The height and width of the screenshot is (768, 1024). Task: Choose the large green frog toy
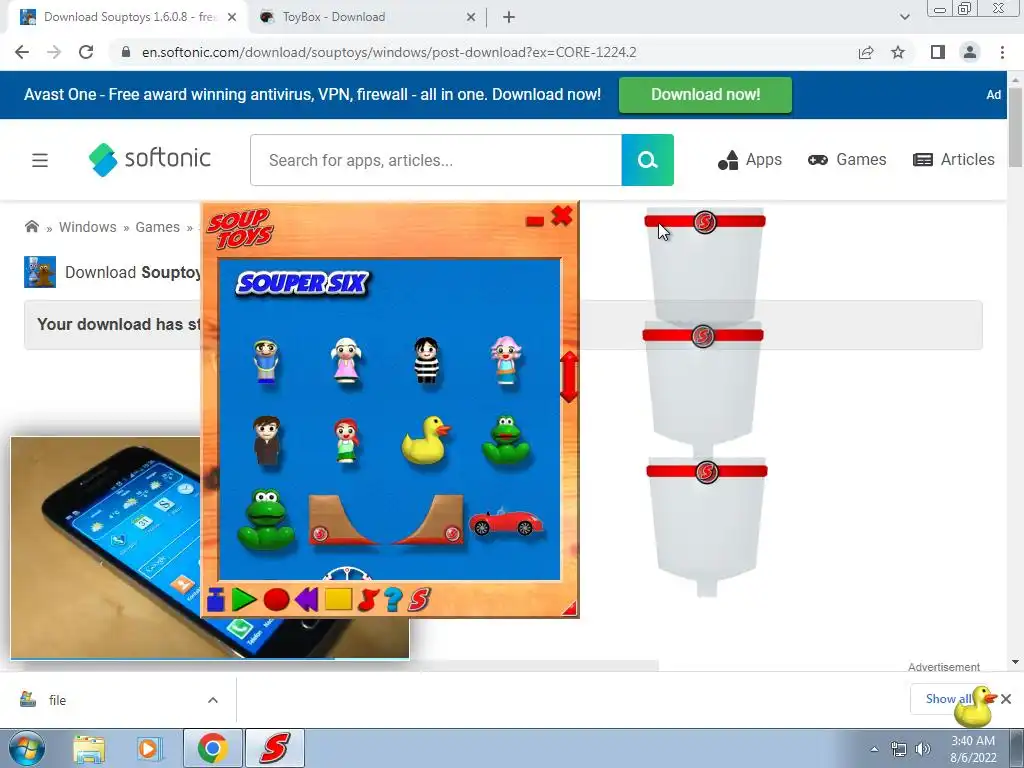[266, 520]
